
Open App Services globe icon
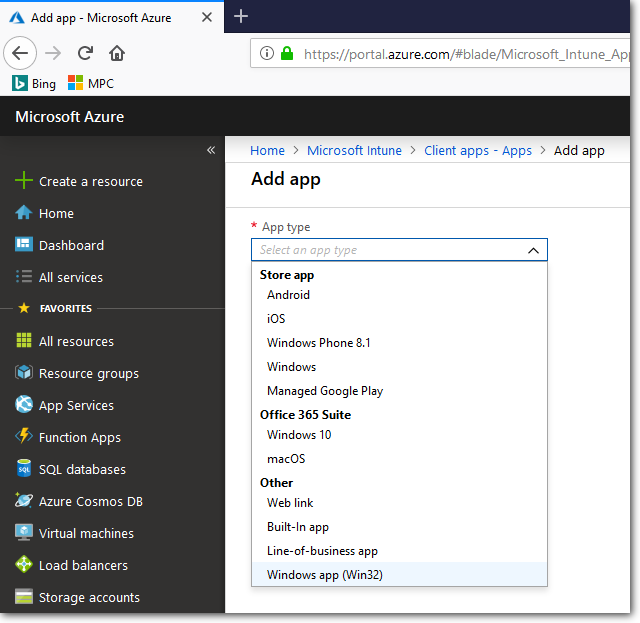click(x=24, y=405)
